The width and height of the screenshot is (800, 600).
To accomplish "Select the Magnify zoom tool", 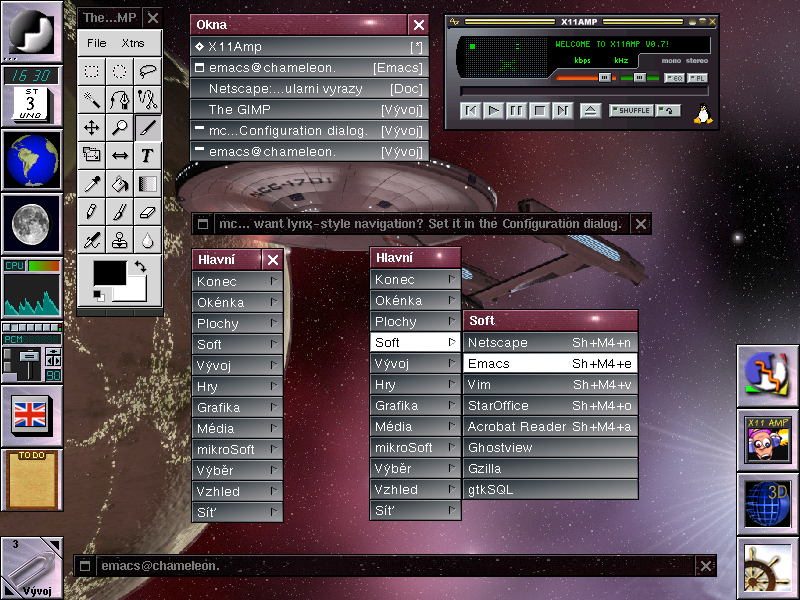I will pyautogui.click(x=120, y=127).
